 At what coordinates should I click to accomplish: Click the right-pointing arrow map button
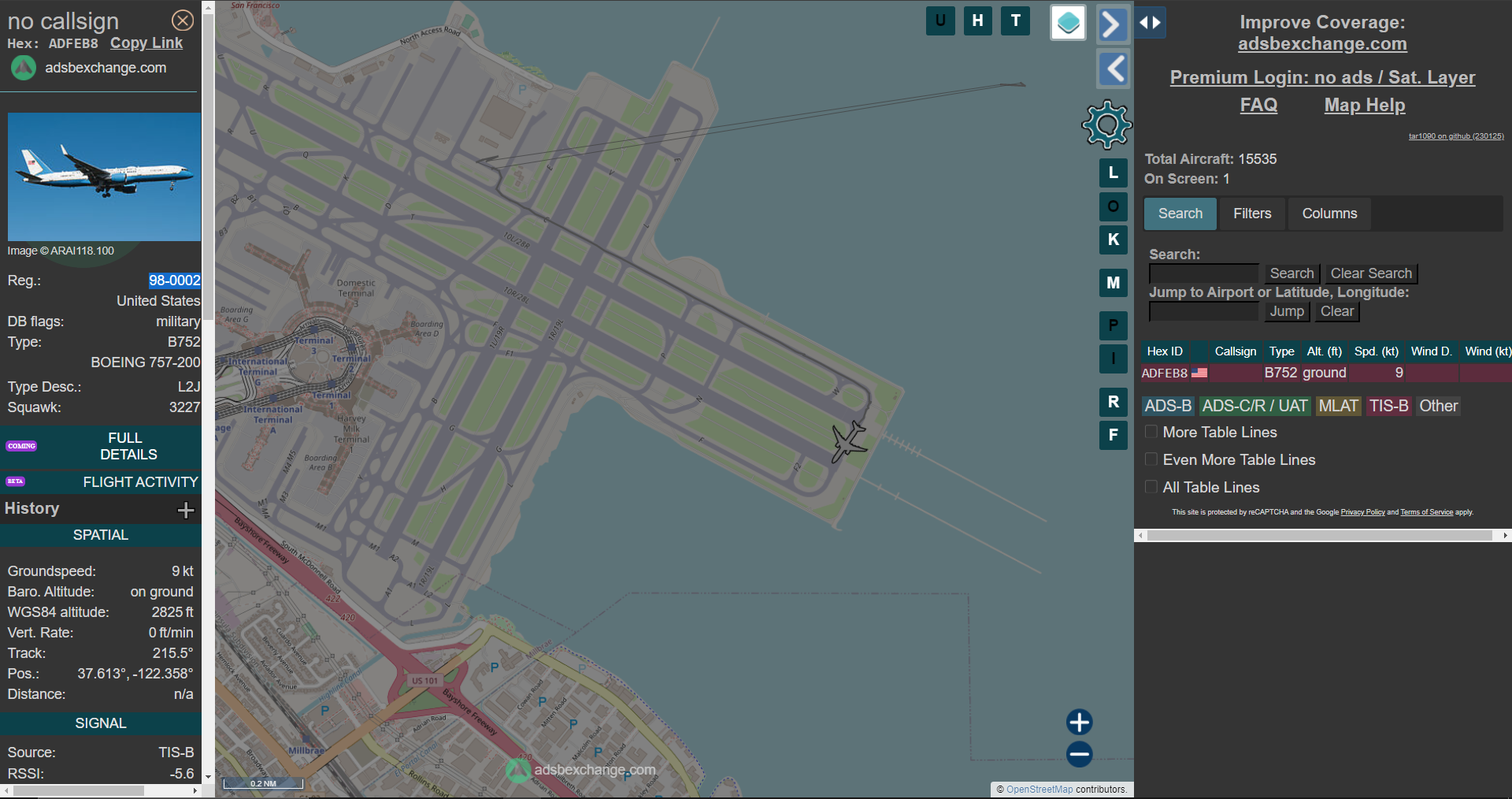click(x=1113, y=24)
